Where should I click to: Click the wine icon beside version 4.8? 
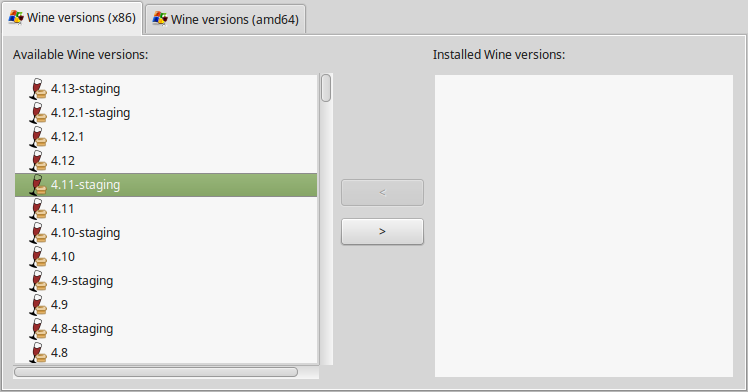click(x=38, y=353)
